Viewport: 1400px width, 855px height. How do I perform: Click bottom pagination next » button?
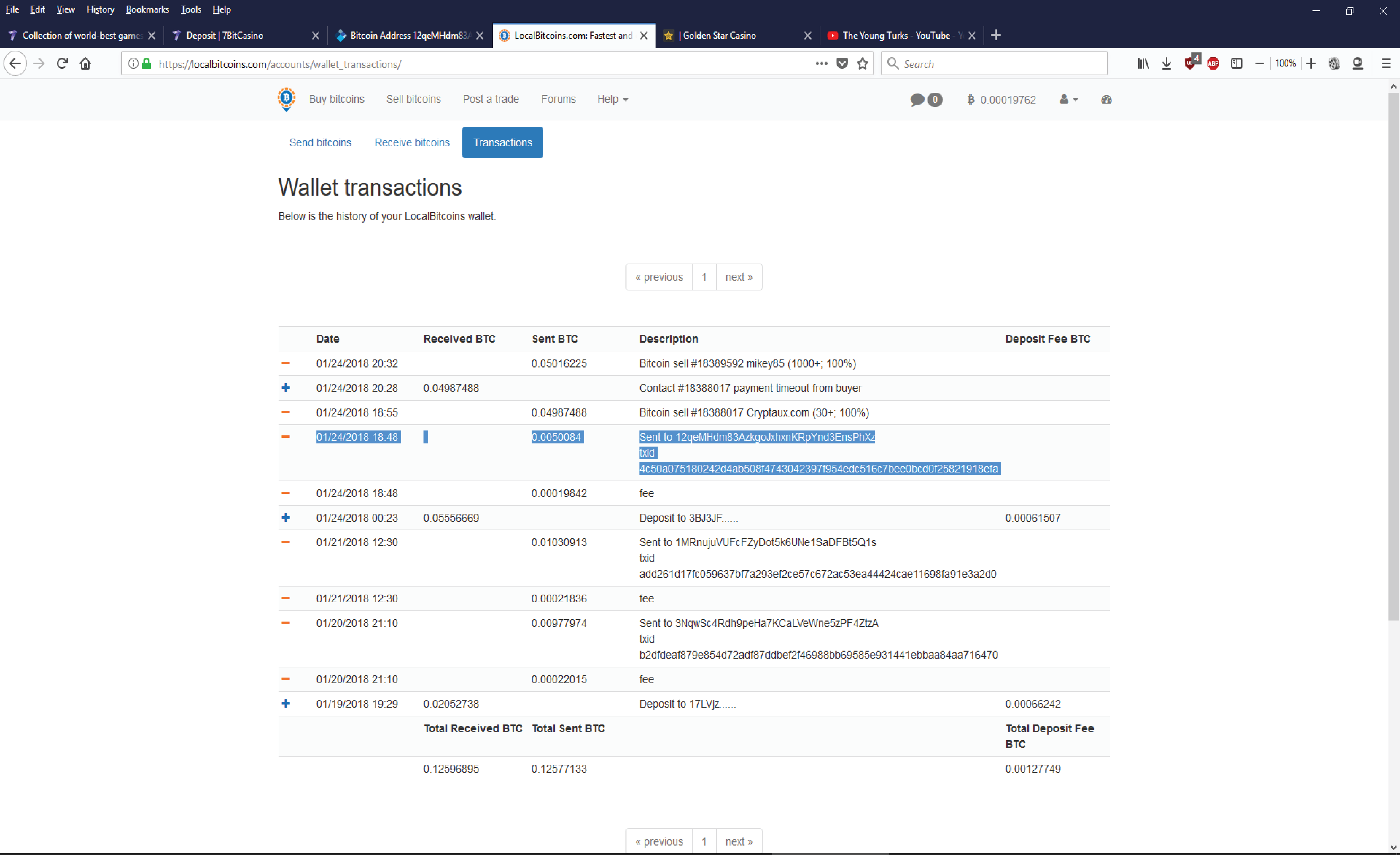click(738, 841)
